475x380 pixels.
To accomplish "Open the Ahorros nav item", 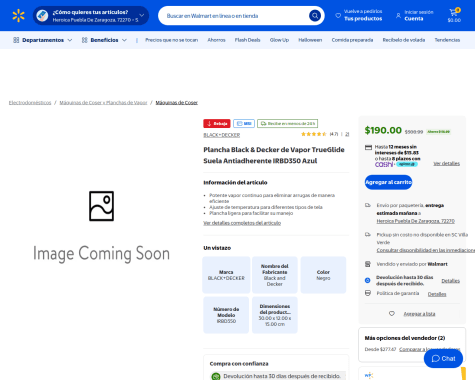I will [216, 40].
